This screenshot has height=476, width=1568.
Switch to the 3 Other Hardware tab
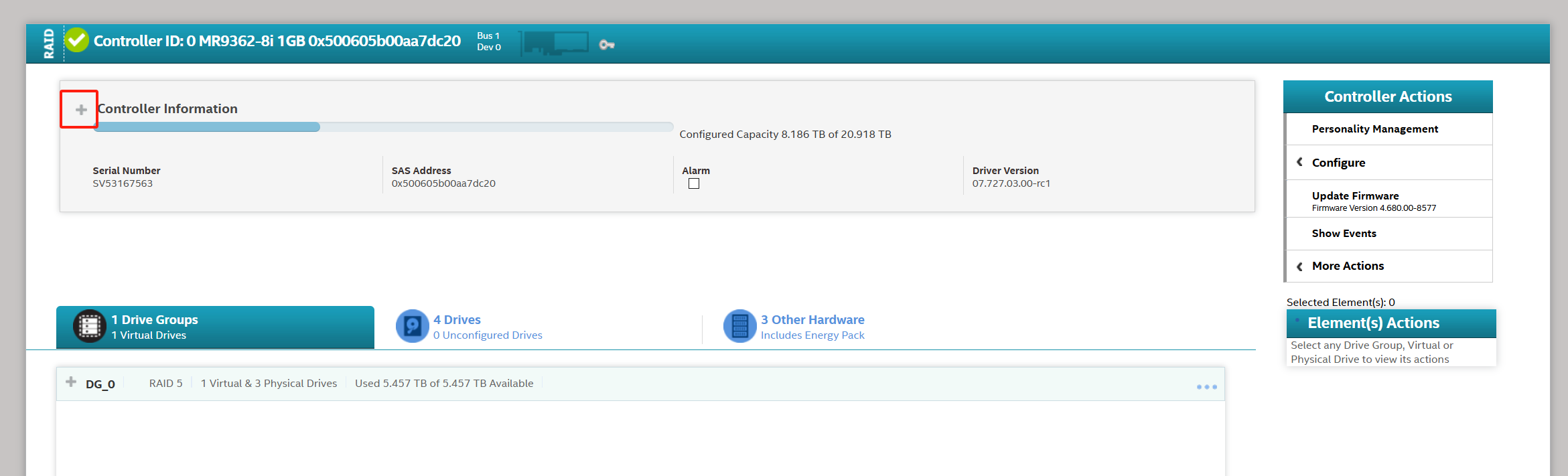[x=812, y=320]
